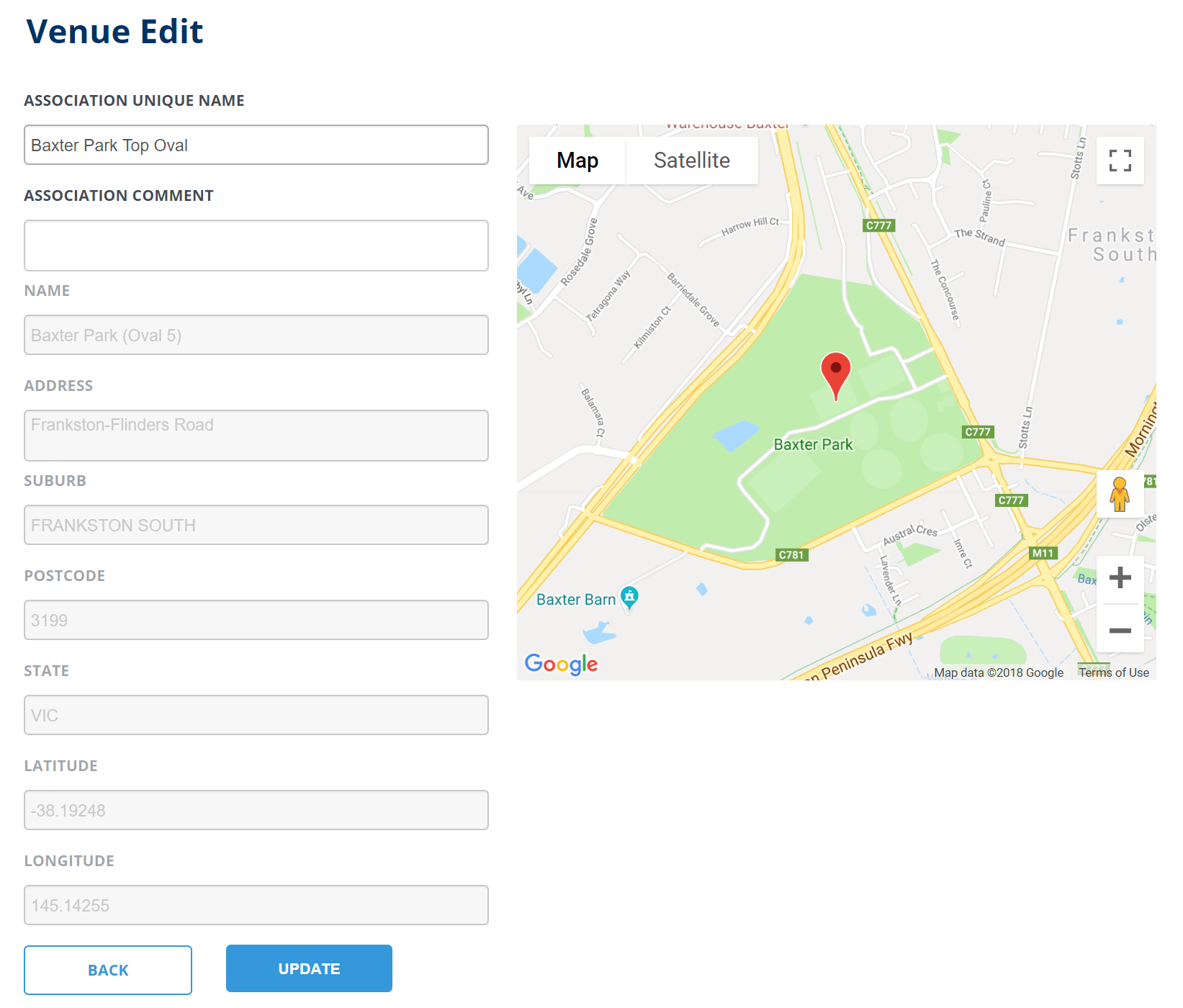Image resolution: width=1183 pixels, height=1008 pixels.
Task: Click the 'Venue Edit' page heading
Action: click(x=114, y=32)
